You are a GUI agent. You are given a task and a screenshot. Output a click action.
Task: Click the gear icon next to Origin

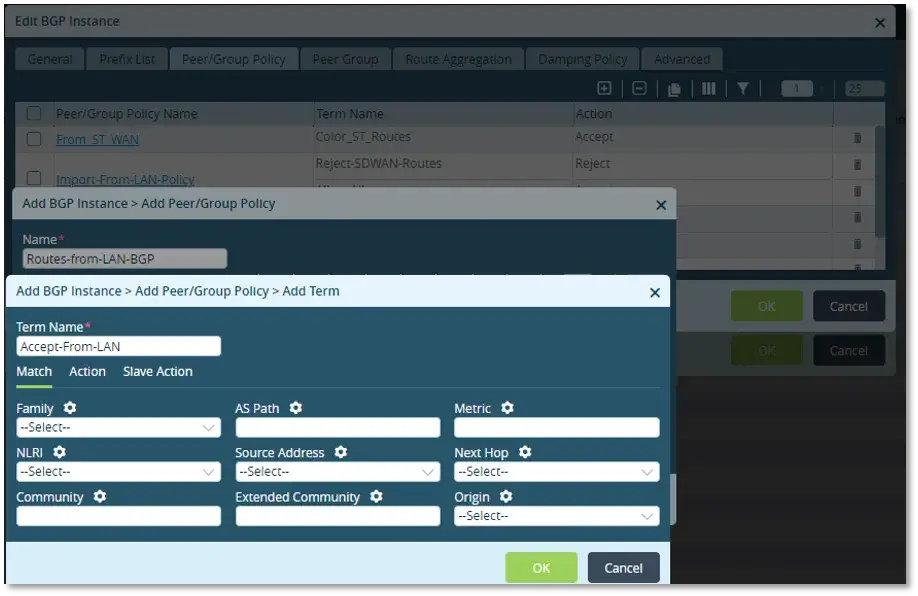pos(506,496)
